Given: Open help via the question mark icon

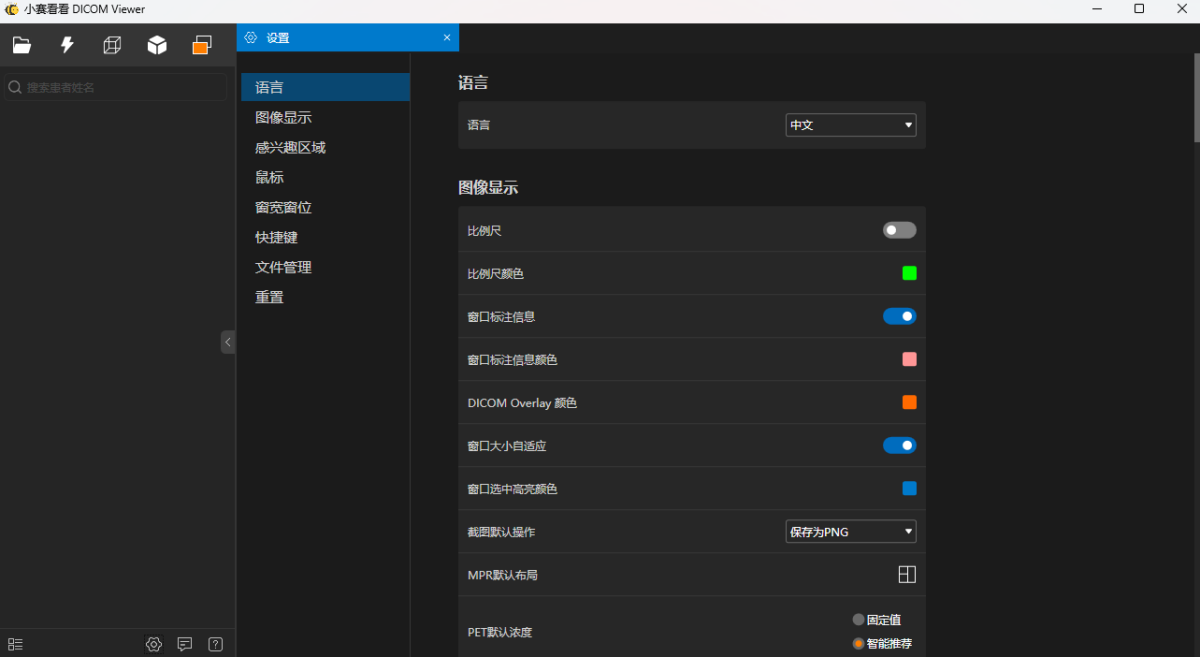Looking at the screenshot, I should 216,644.
